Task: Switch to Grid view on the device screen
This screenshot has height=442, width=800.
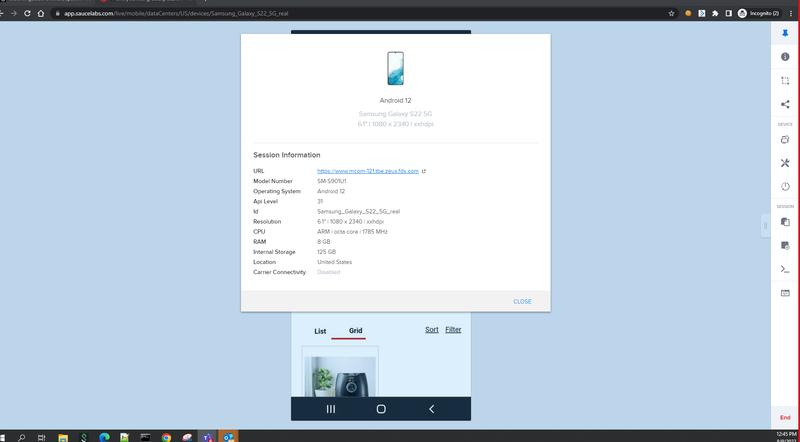Action: pos(356,331)
